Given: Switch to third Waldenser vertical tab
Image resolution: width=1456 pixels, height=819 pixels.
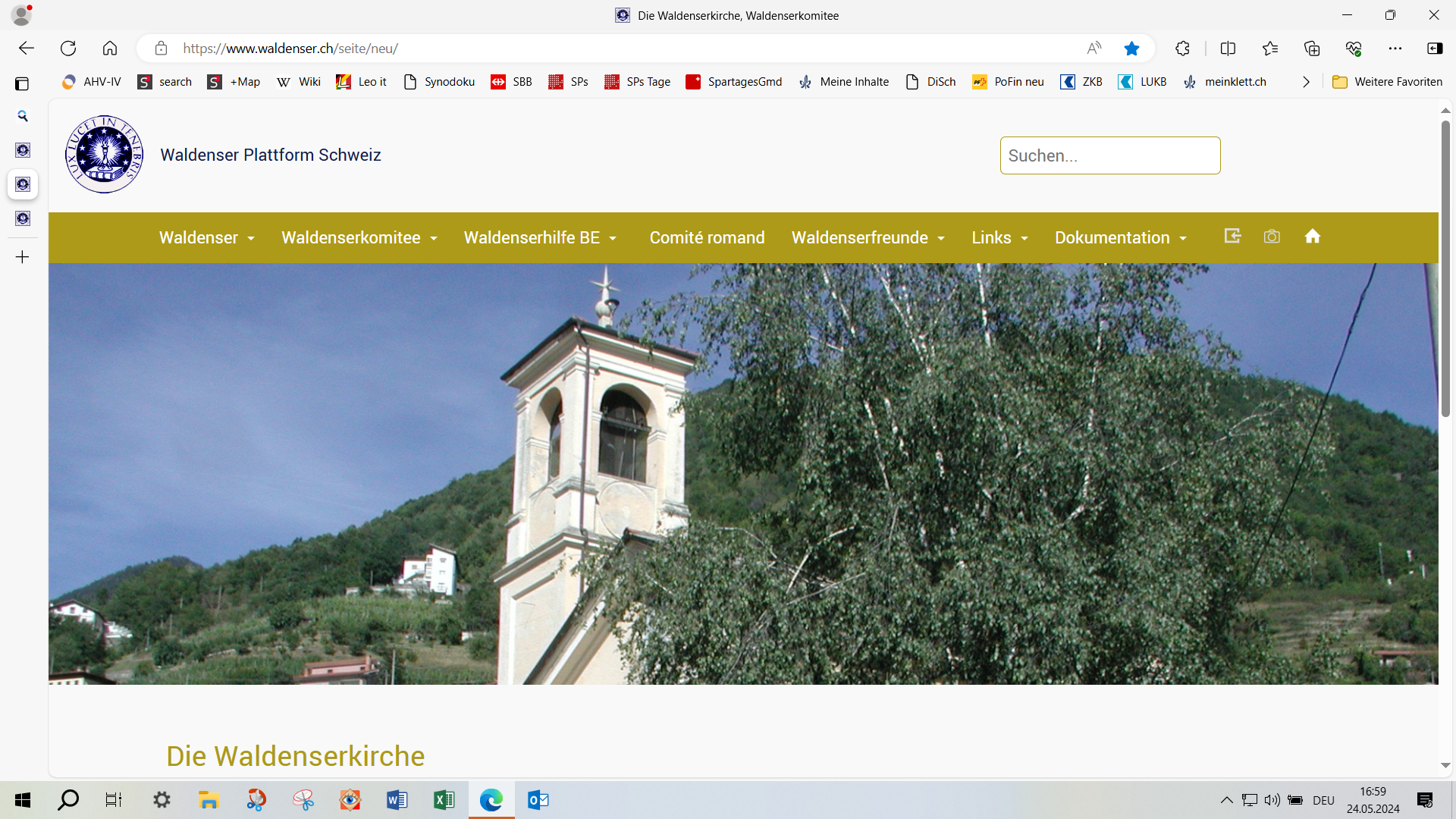Looking at the screenshot, I should tap(23, 218).
